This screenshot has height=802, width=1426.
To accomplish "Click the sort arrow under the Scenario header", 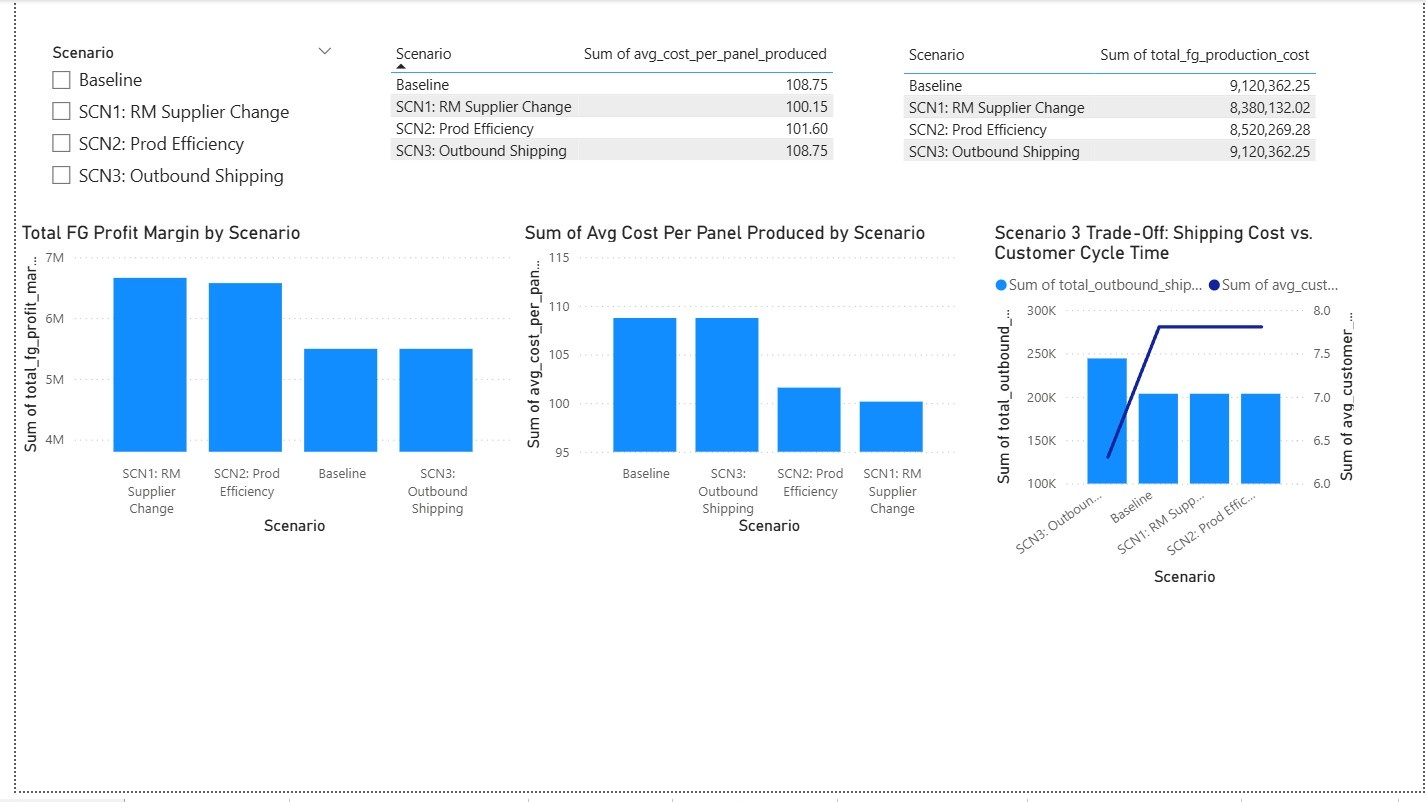I will point(401,68).
